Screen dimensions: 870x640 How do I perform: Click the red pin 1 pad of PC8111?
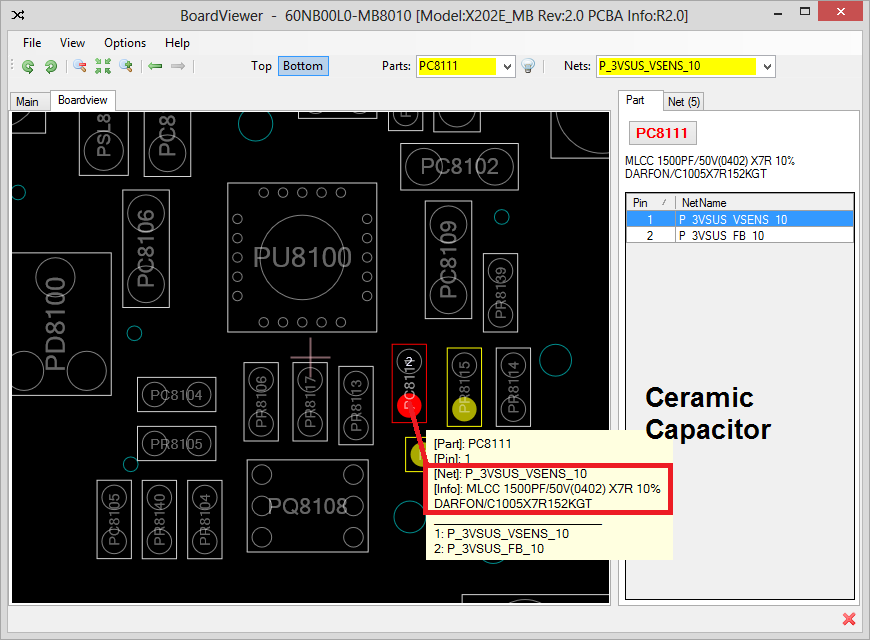click(x=409, y=406)
